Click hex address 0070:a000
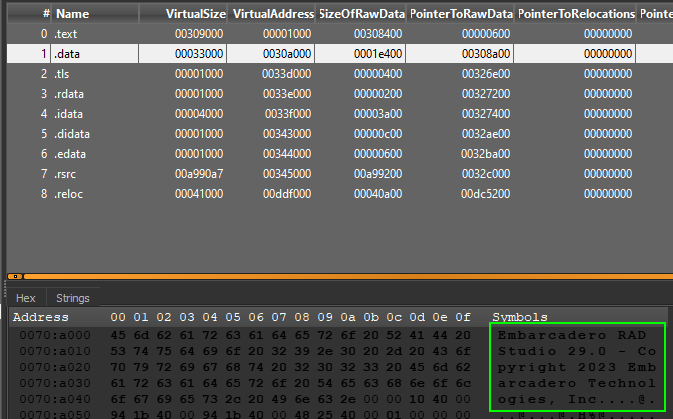Viewport: 673px width, 419px height. pos(55,335)
